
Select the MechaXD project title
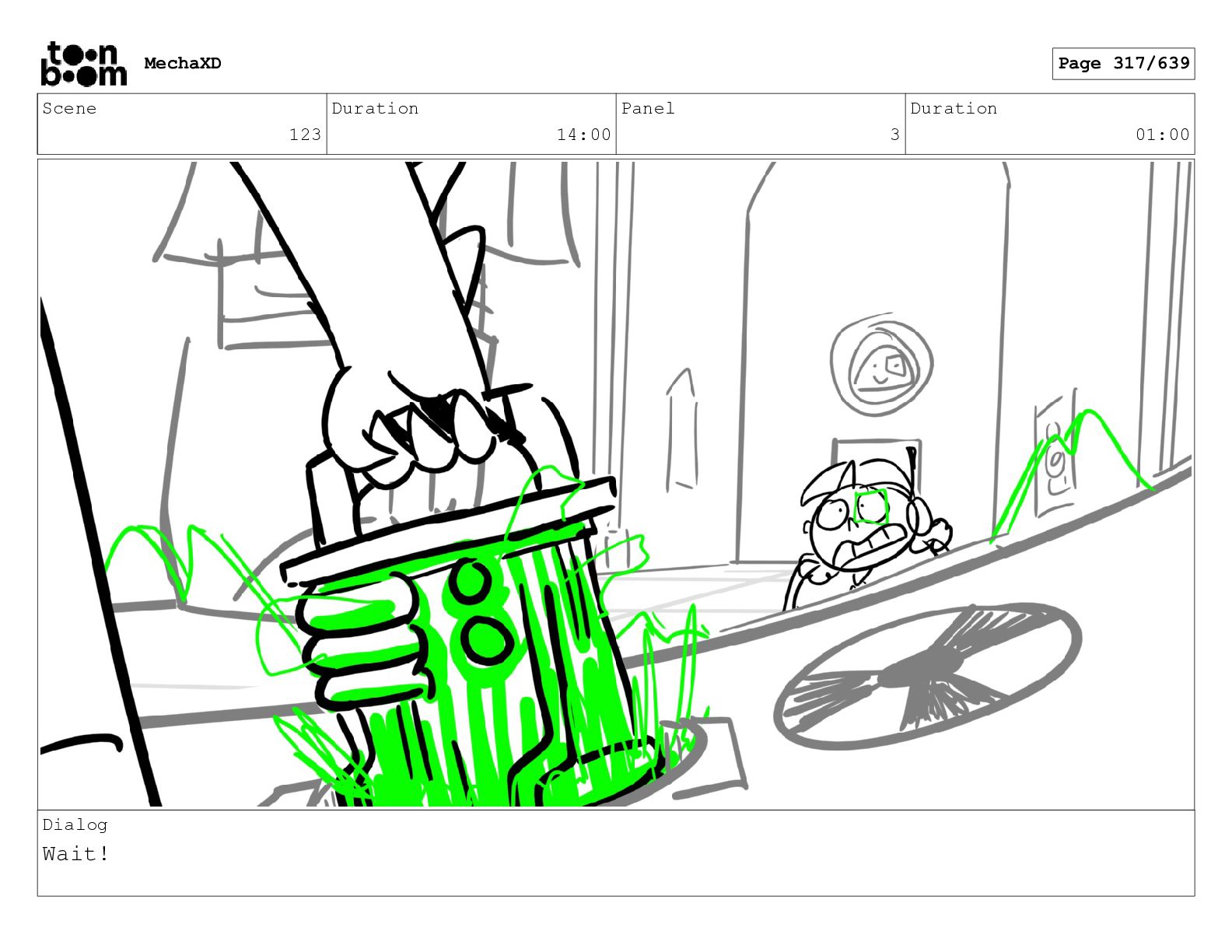(183, 64)
